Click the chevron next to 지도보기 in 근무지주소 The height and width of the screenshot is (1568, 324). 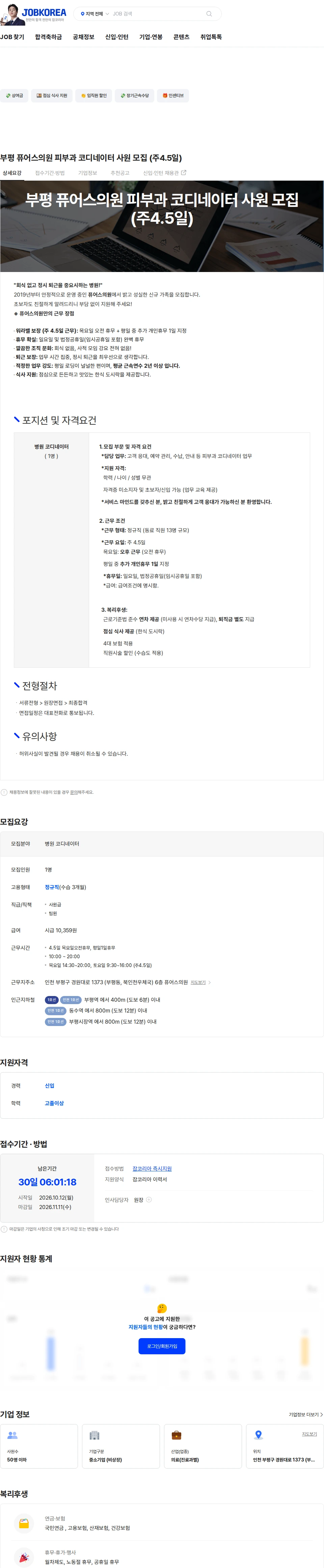tap(210, 983)
